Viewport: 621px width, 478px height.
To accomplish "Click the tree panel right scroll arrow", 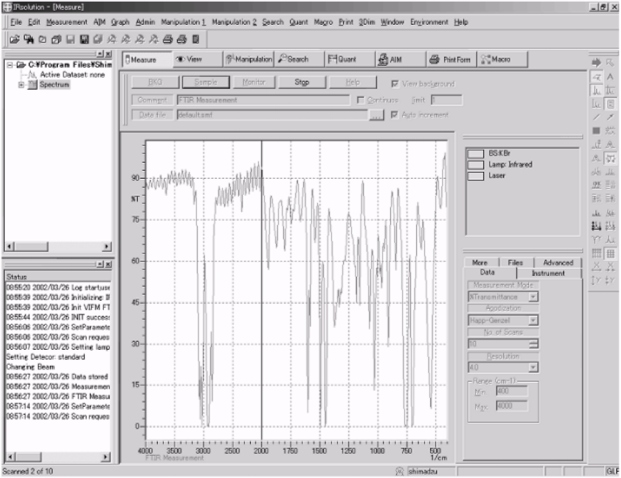I will coord(106,246).
